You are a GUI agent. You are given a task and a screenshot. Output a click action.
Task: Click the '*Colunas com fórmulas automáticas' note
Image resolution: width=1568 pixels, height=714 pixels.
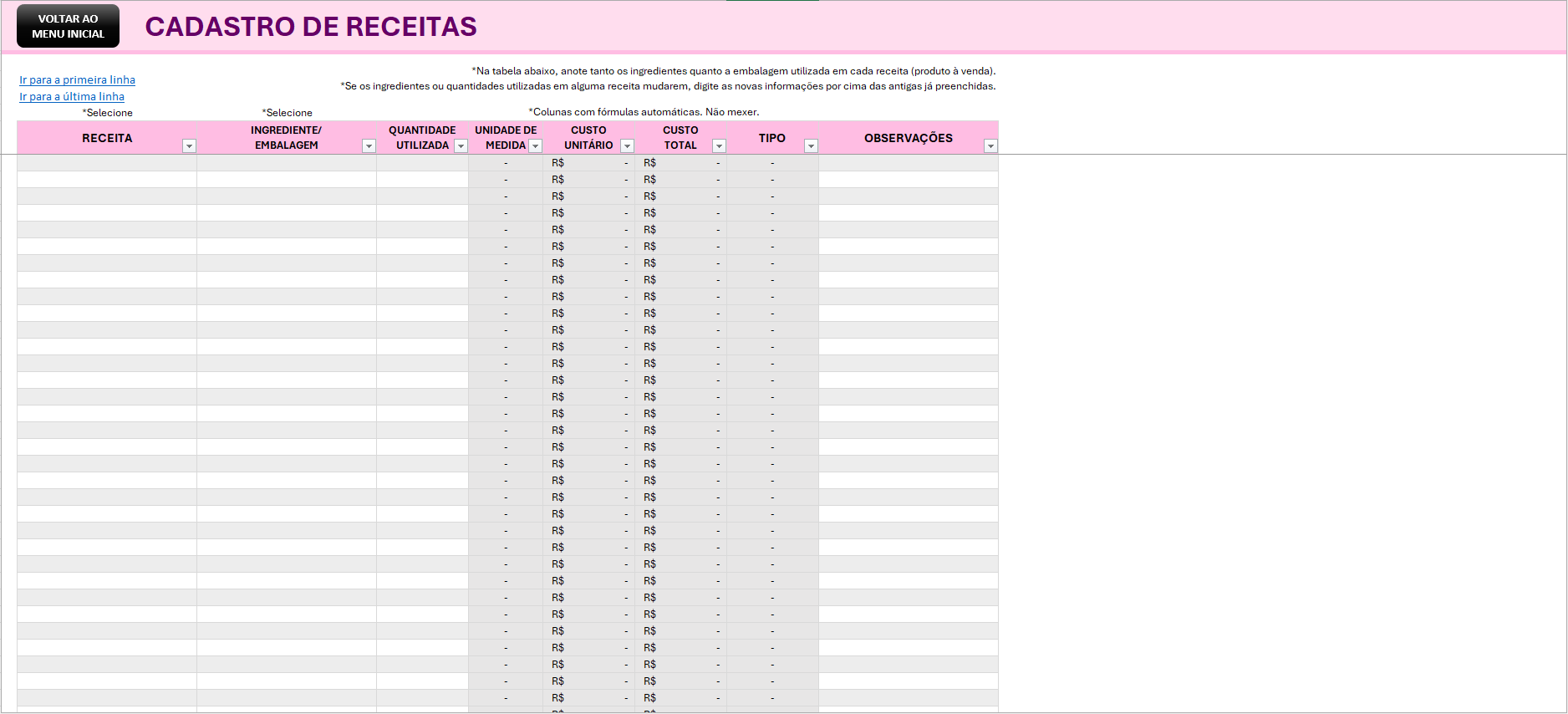(x=644, y=112)
